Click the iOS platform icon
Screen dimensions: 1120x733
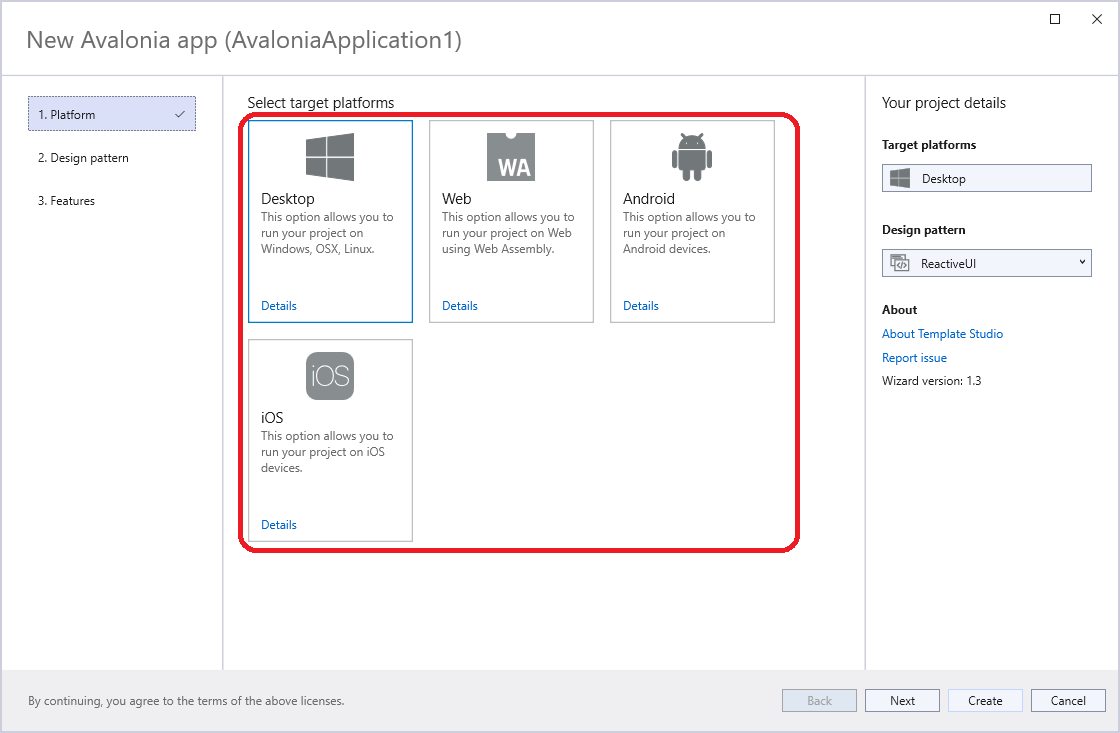point(330,376)
